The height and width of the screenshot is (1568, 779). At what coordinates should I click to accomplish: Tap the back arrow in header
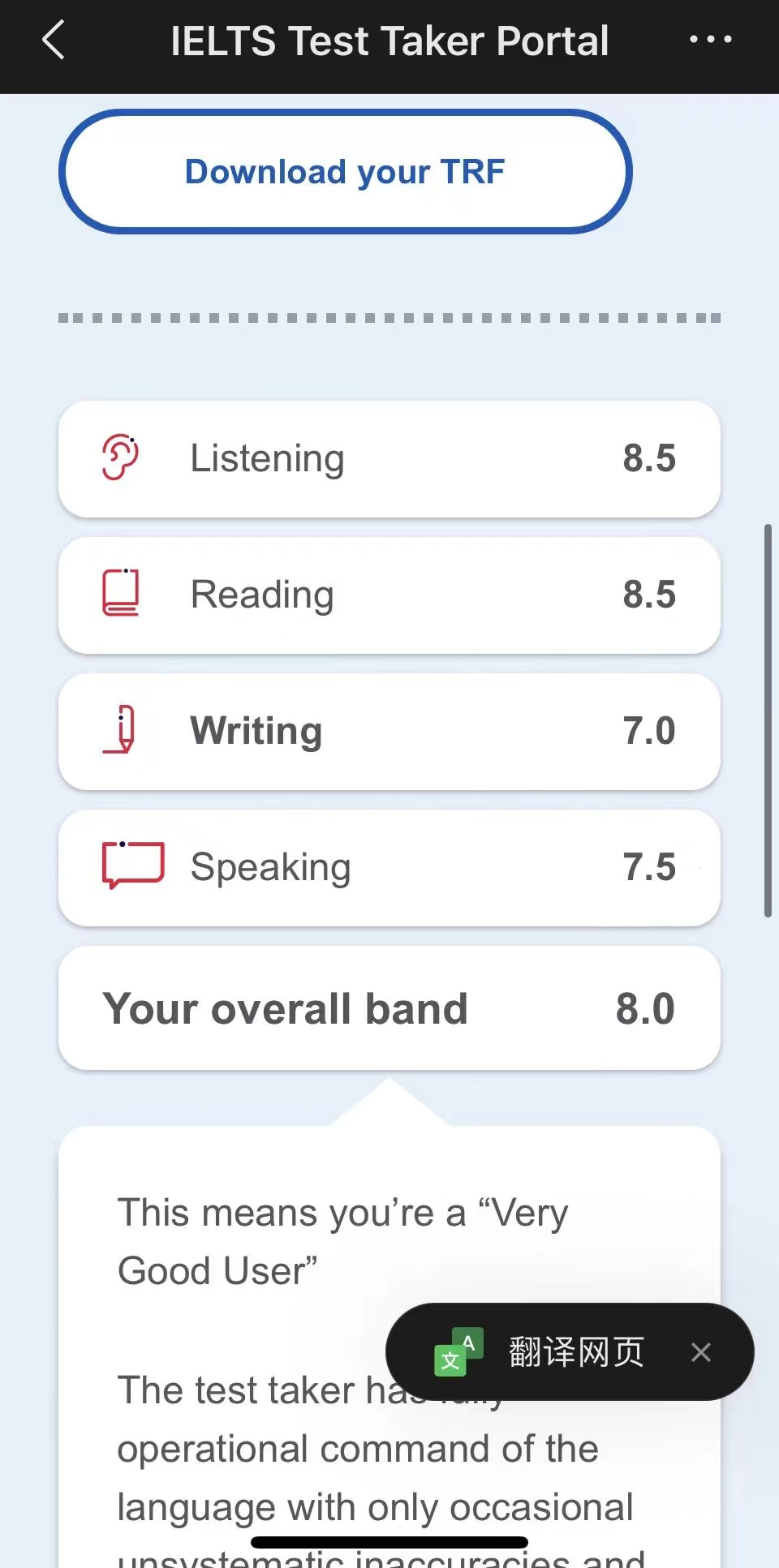54,40
